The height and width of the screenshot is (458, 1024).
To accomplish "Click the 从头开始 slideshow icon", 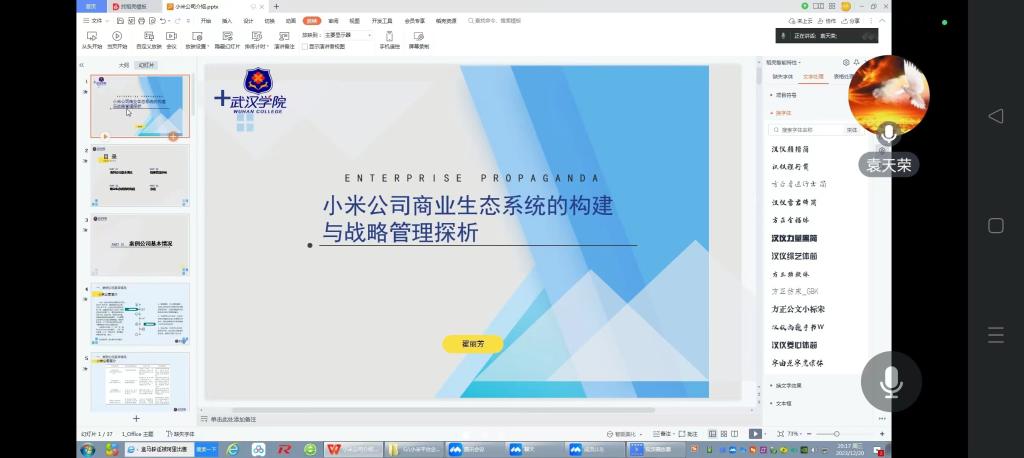I will (90, 37).
